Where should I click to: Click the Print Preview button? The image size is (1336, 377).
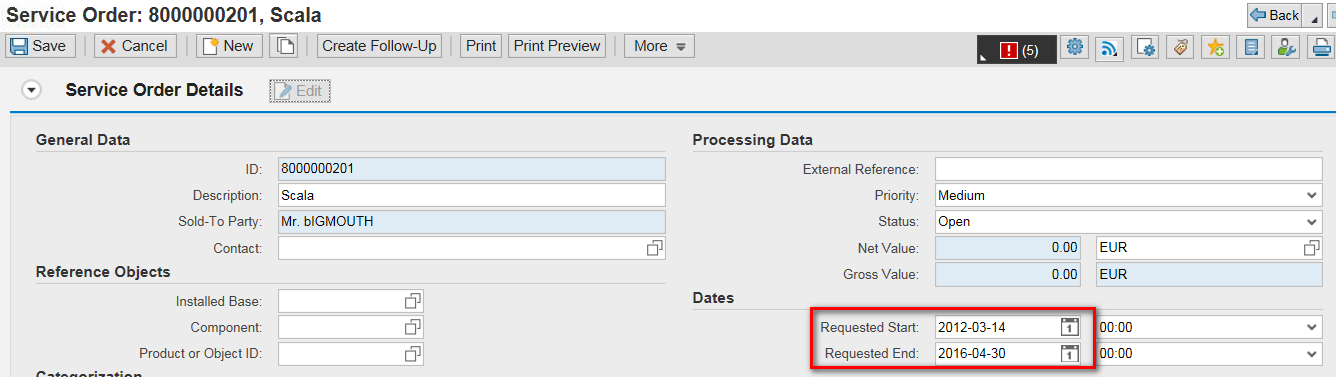(557, 46)
